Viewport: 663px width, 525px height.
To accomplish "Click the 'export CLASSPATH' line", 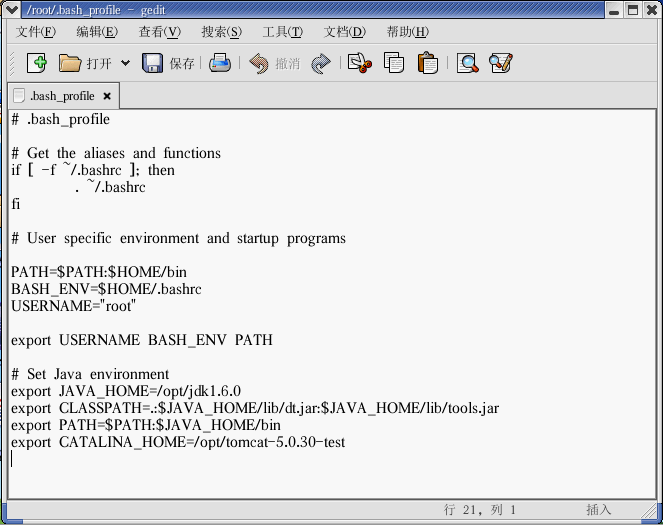I will (255, 408).
